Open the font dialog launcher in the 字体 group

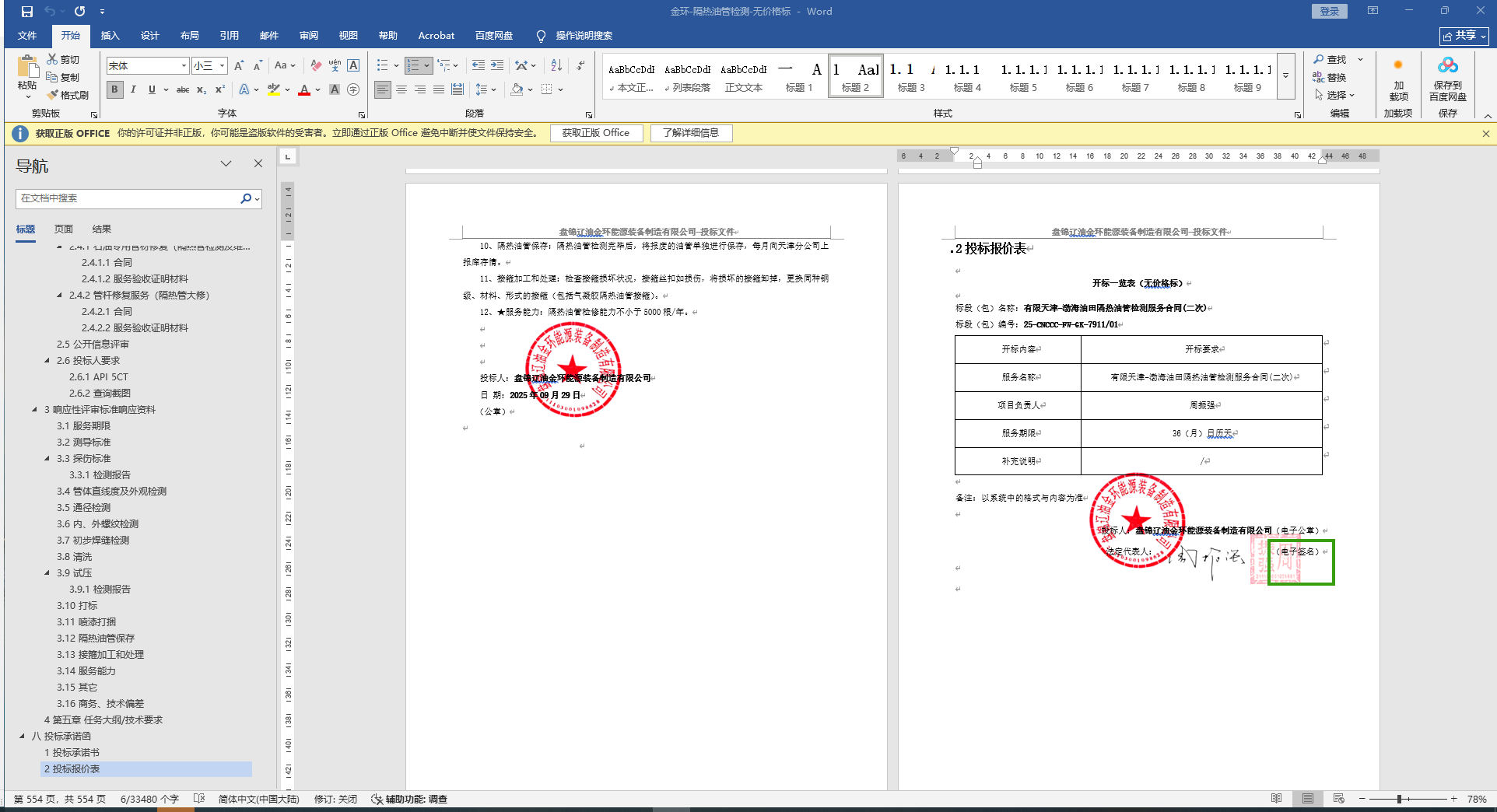pos(361,114)
